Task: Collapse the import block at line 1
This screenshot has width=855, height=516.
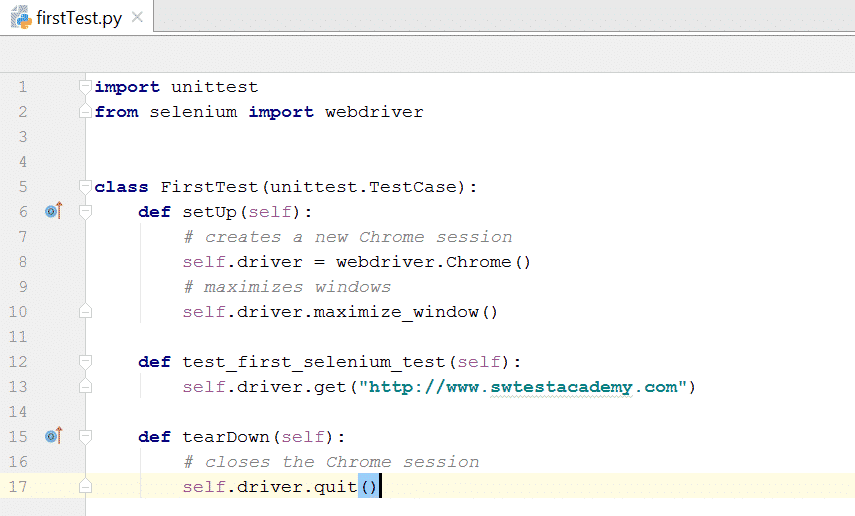Action: 85,87
